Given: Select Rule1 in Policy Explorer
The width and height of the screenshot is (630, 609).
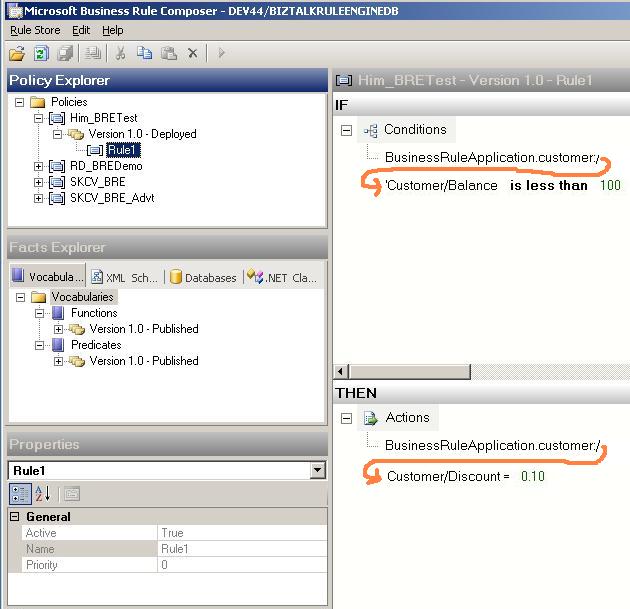Looking at the screenshot, I should pyautogui.click(x=124, y=150).
